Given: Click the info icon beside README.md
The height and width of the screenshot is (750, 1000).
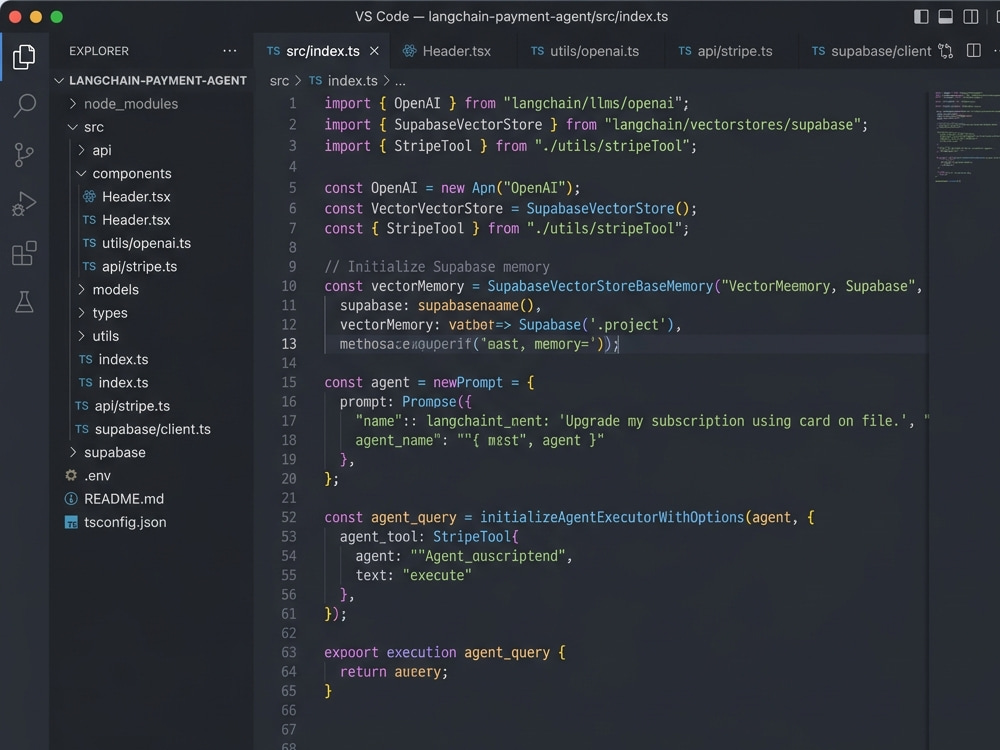Looking at the screenshot, I should pyautogui.click(x=71, y=499).
